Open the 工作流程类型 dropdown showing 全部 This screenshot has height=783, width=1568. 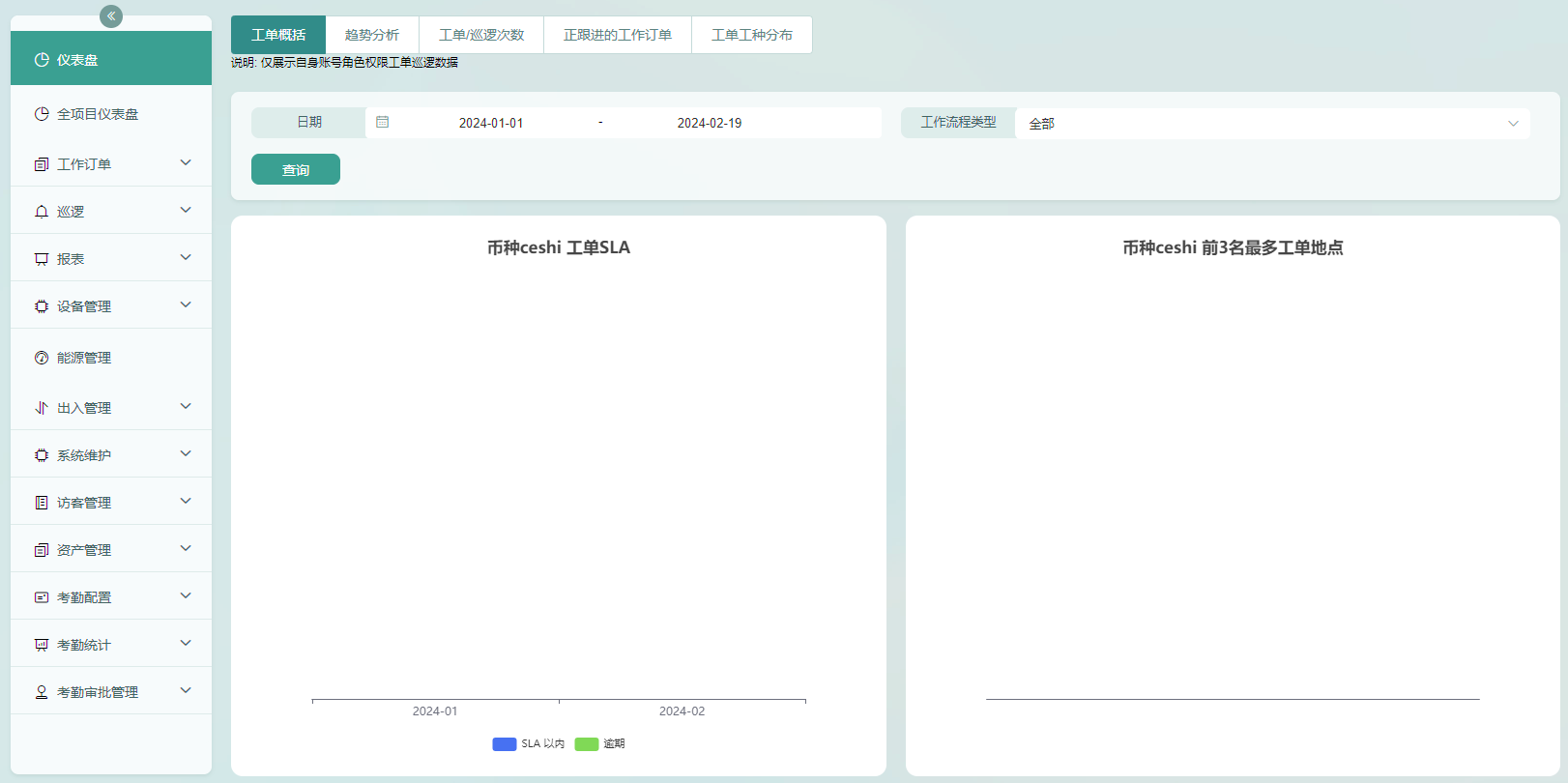point(1272,123)
